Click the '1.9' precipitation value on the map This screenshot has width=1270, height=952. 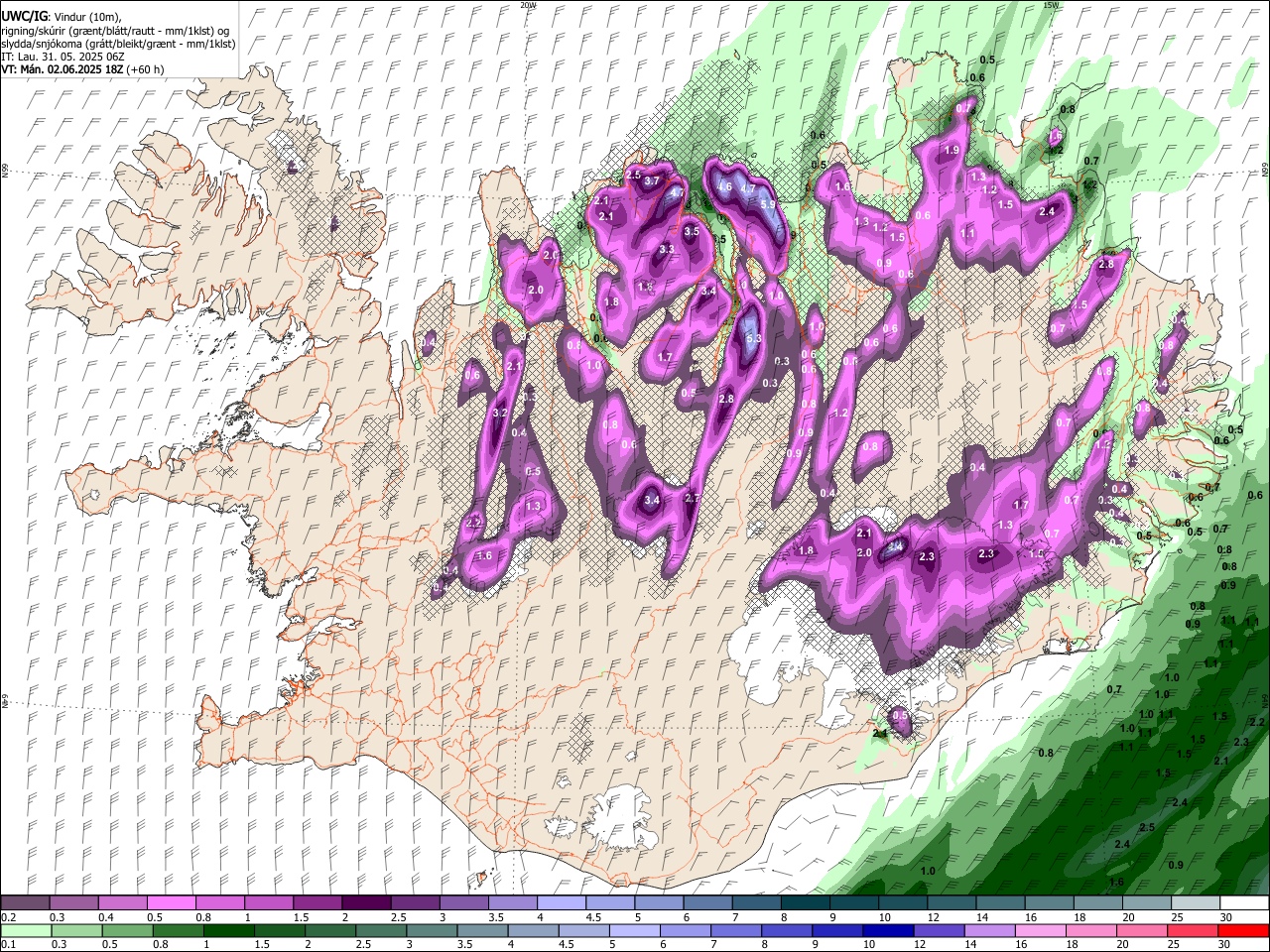[x=952, y=150]
